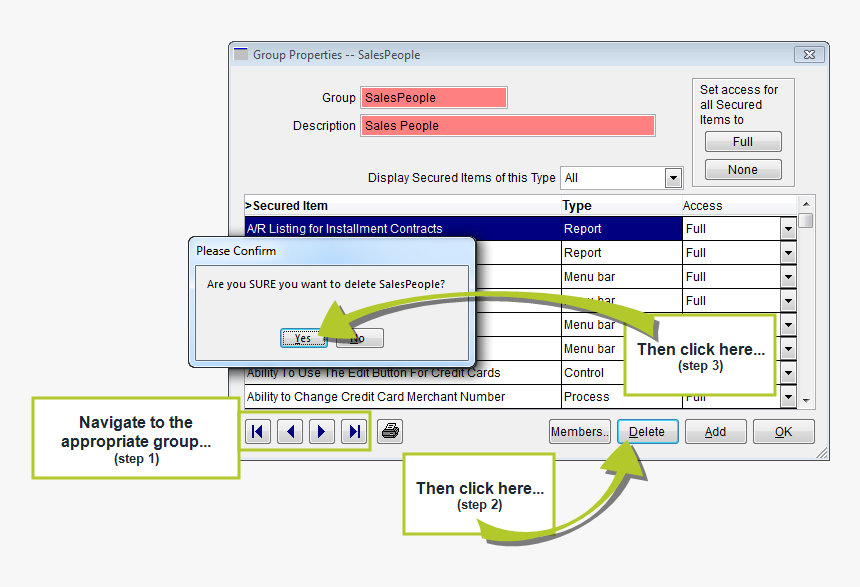Go to first group record
Image resolution: width=860 pixels, height=587 pixels.
[257, 432]
